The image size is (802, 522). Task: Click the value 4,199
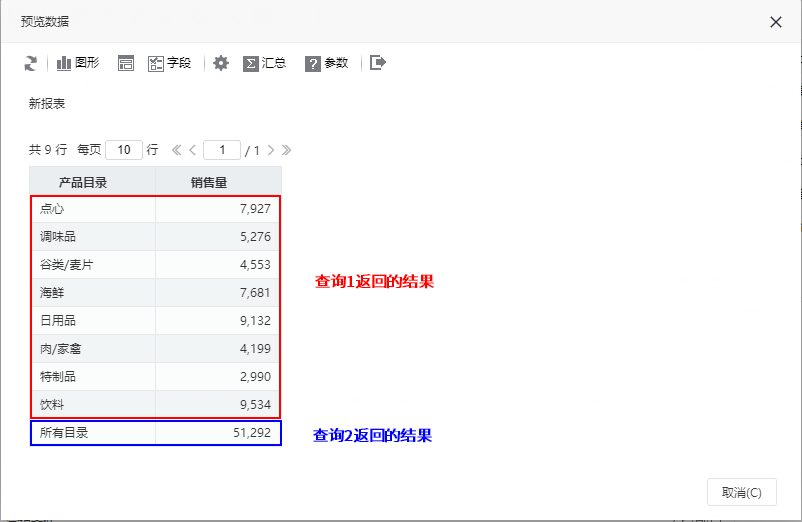click(x=255, y=349)
